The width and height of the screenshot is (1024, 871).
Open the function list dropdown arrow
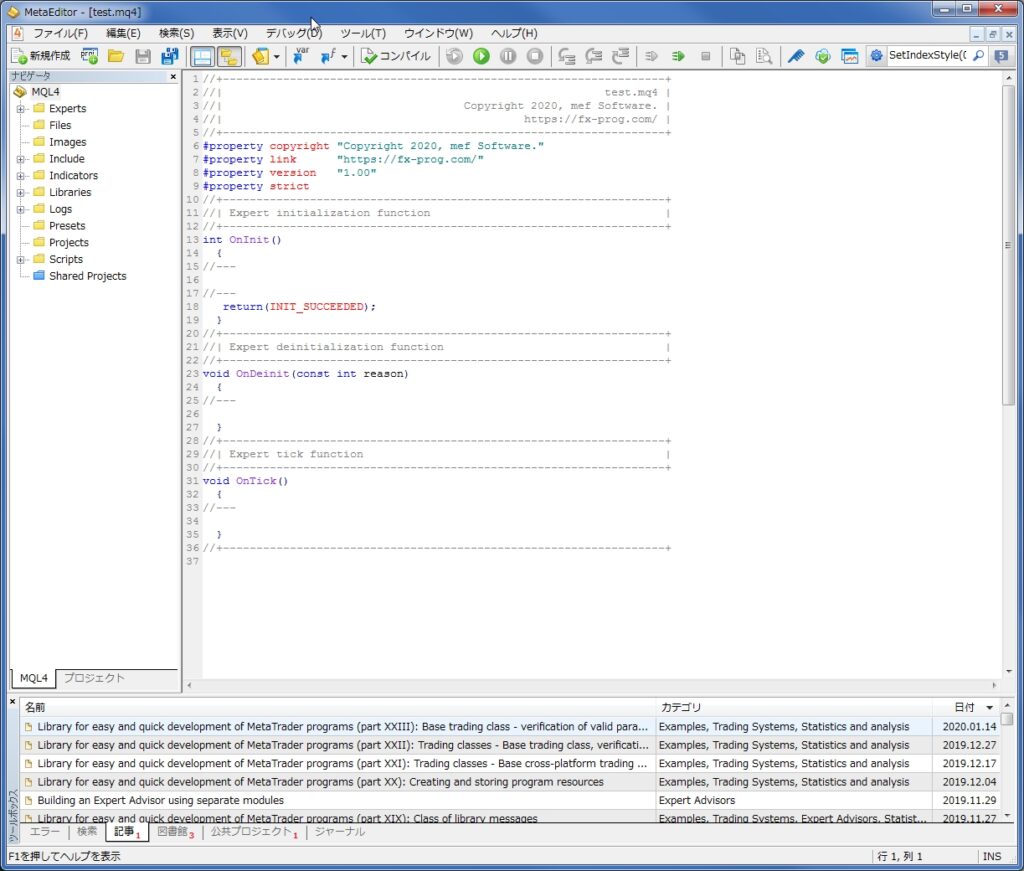click(344, 57)
